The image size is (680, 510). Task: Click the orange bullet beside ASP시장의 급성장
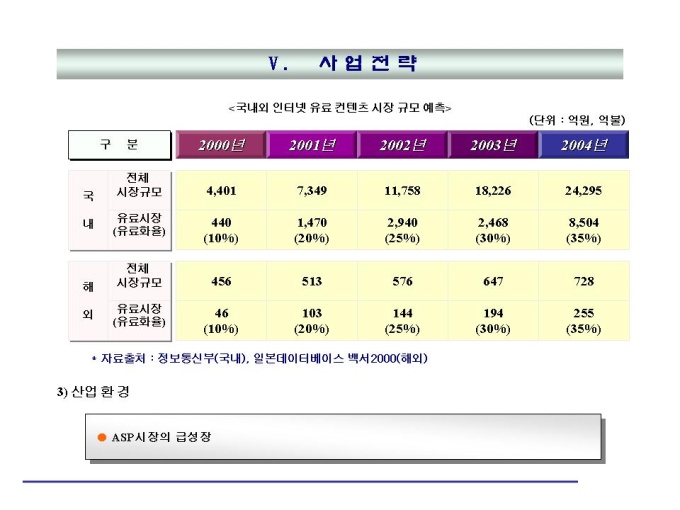pyautogui.click(x=102, y=437)
